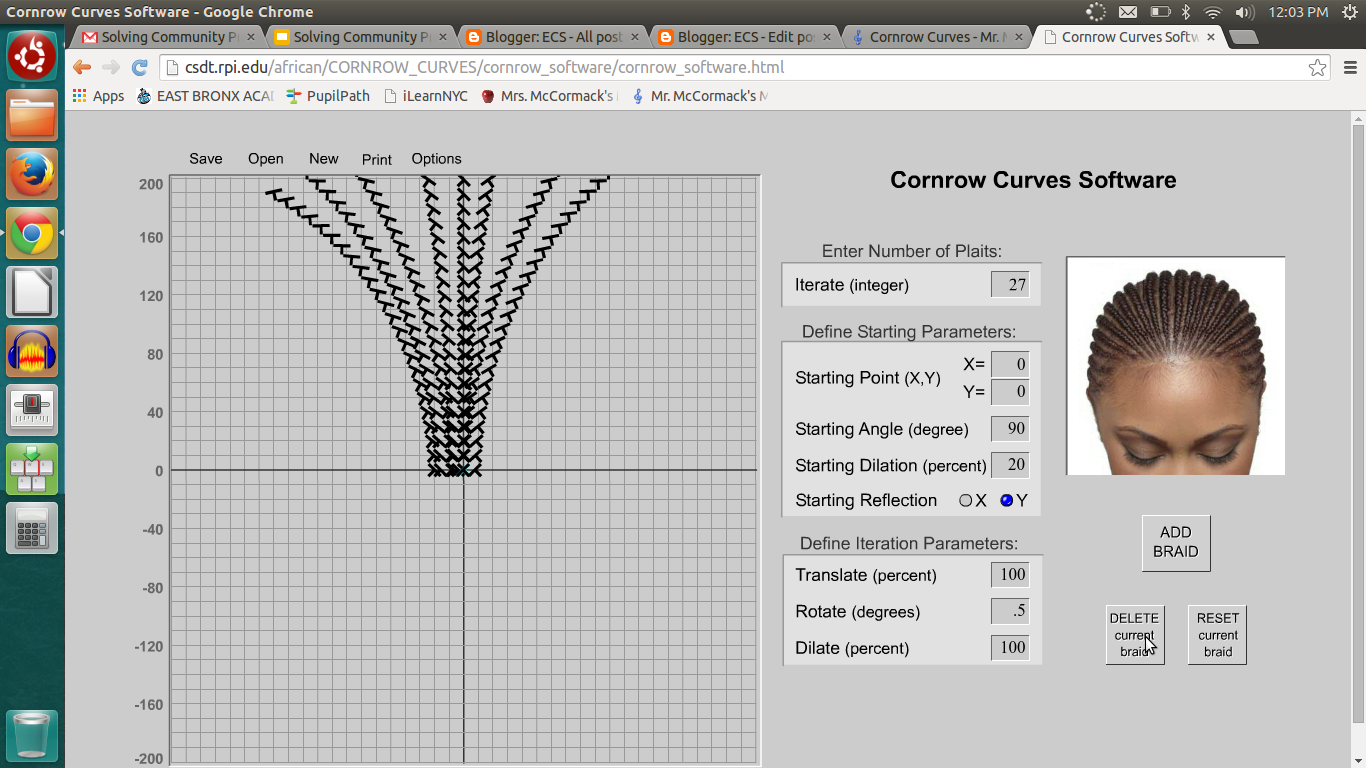Open Audacity from the dock
Viewport: 1366px width, 768px height.
(31, 351)
